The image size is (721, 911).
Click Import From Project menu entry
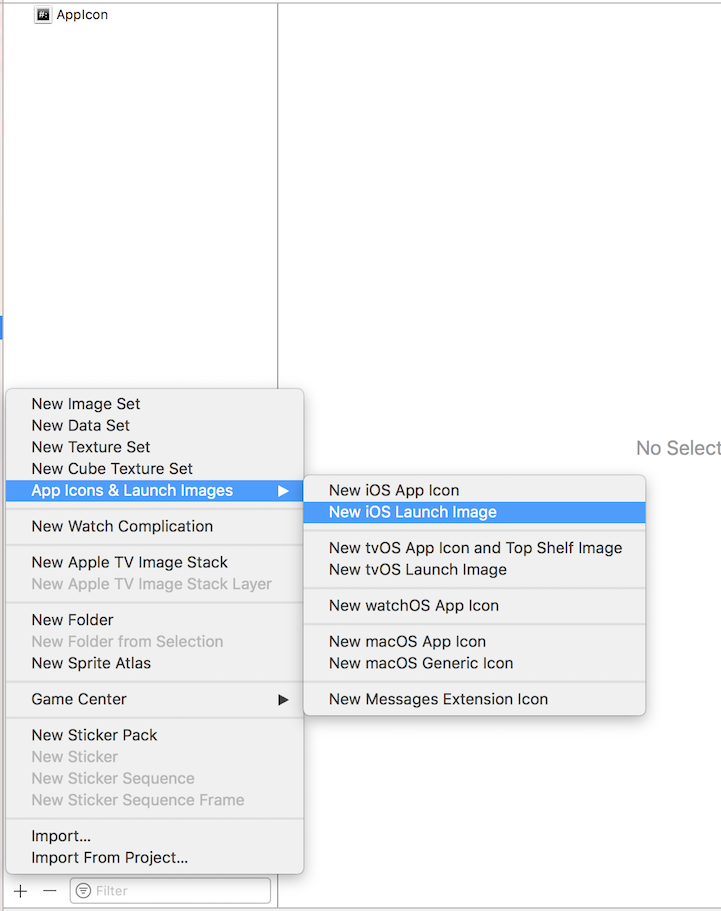110,857
